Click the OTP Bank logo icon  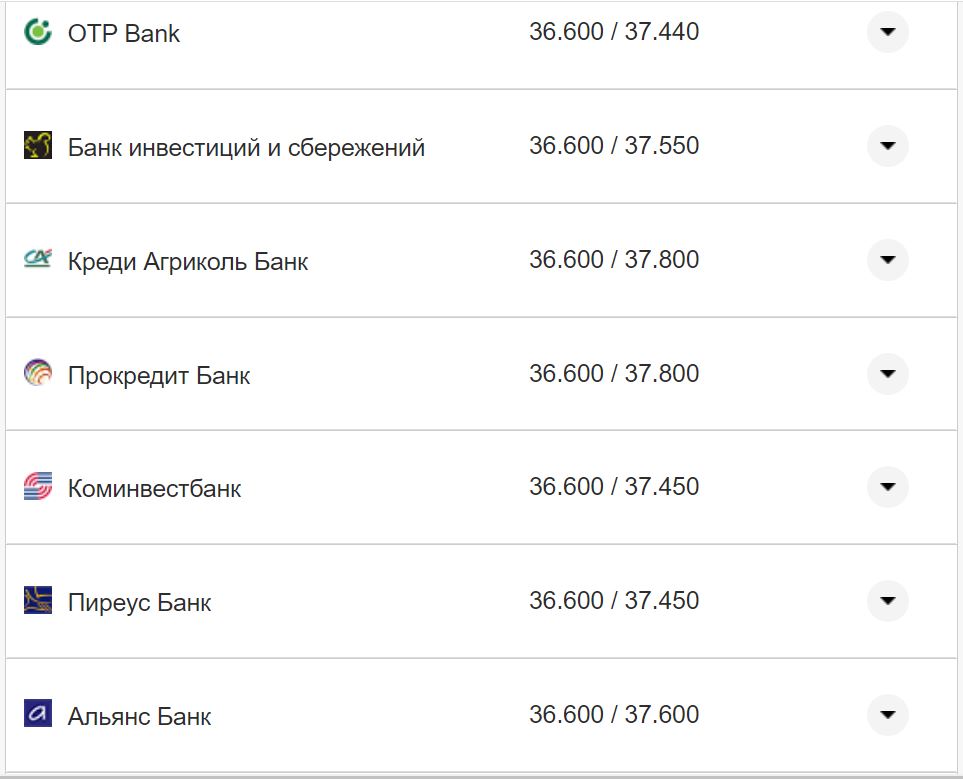(x=38, y=32)
